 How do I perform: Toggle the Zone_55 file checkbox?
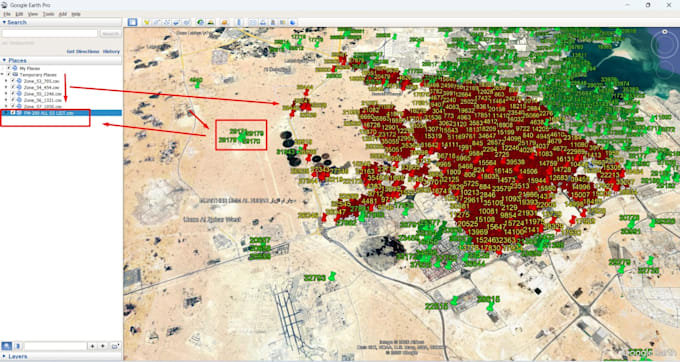tap(13, 94)
